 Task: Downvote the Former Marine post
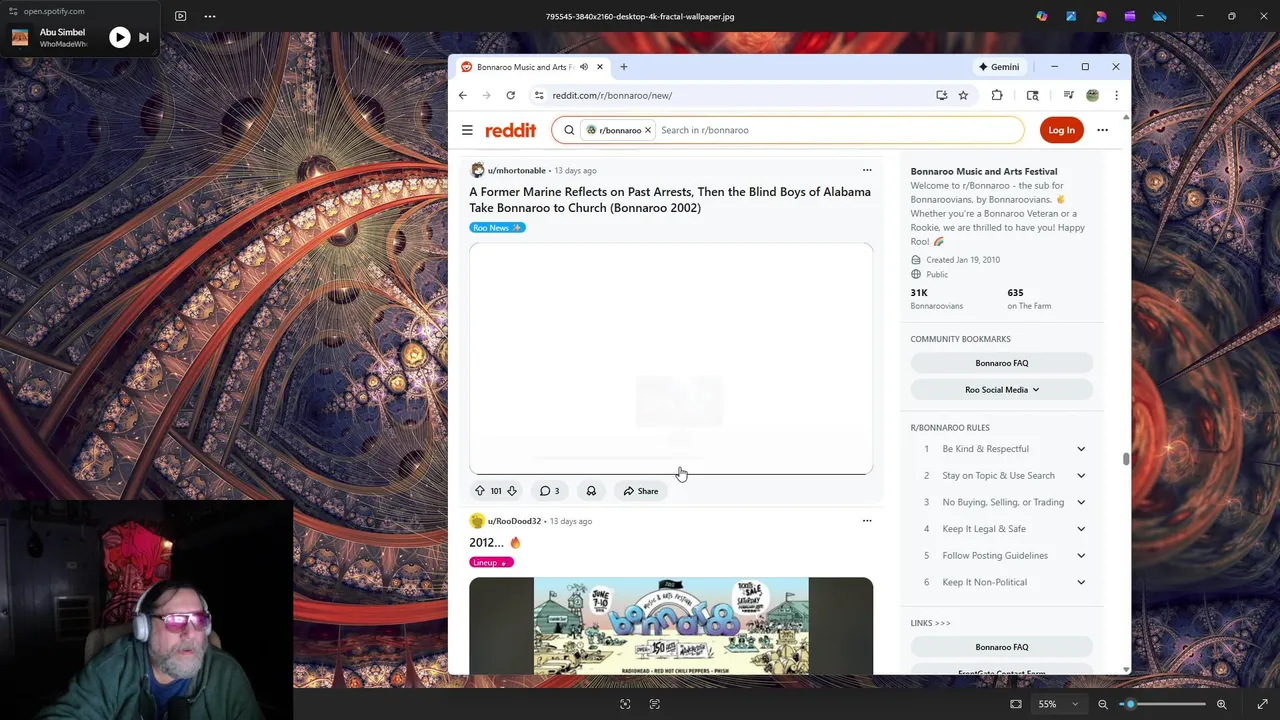tap(512, 491)
